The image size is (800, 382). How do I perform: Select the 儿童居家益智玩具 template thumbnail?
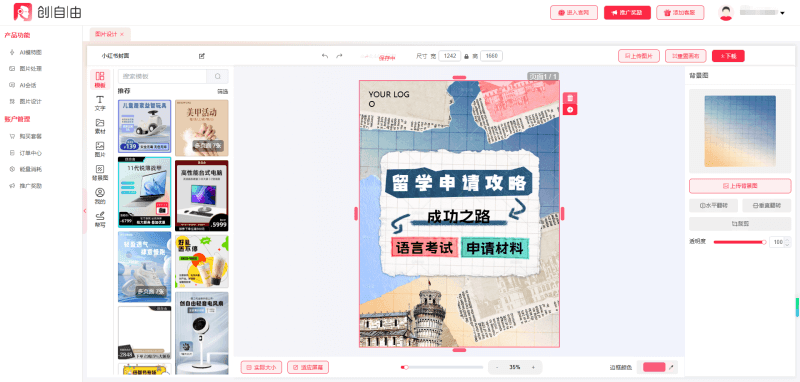[144, 126]
